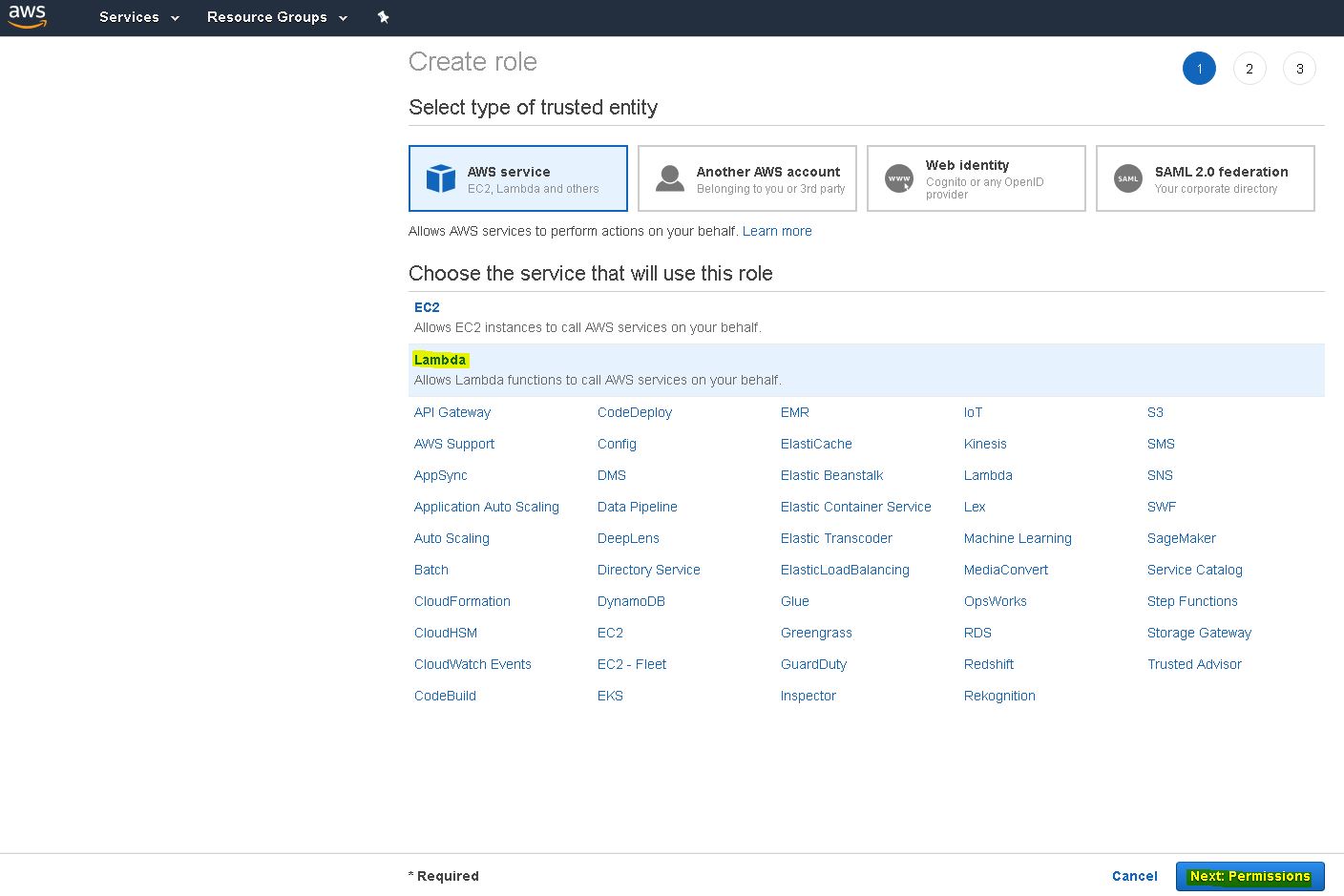The height and width of the screenshot is (896, 1344).
Task: Jump to step 3 circle indicator
Action: 1299,69
